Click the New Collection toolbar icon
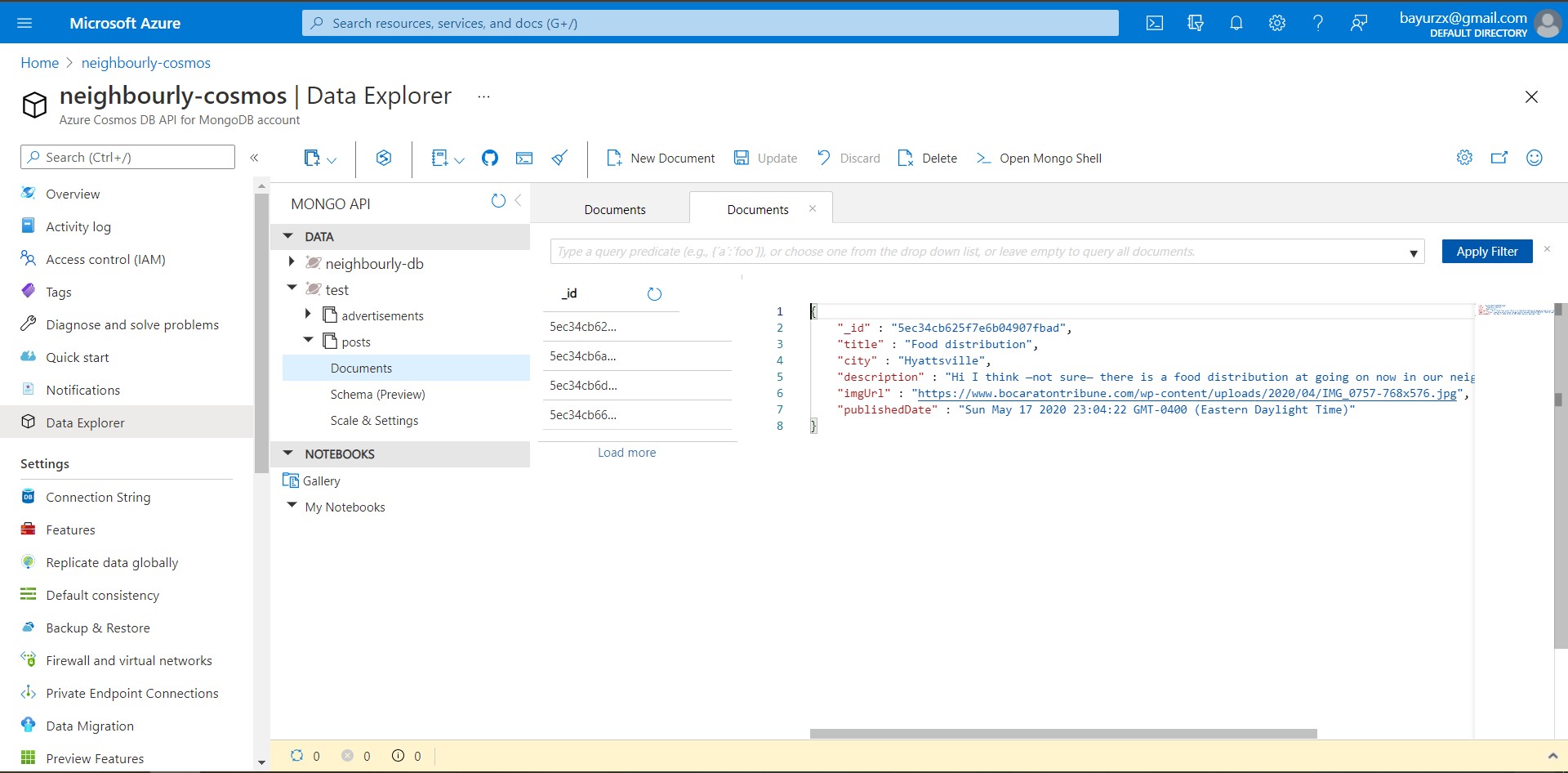1568x773 pixels. point(311,158)
